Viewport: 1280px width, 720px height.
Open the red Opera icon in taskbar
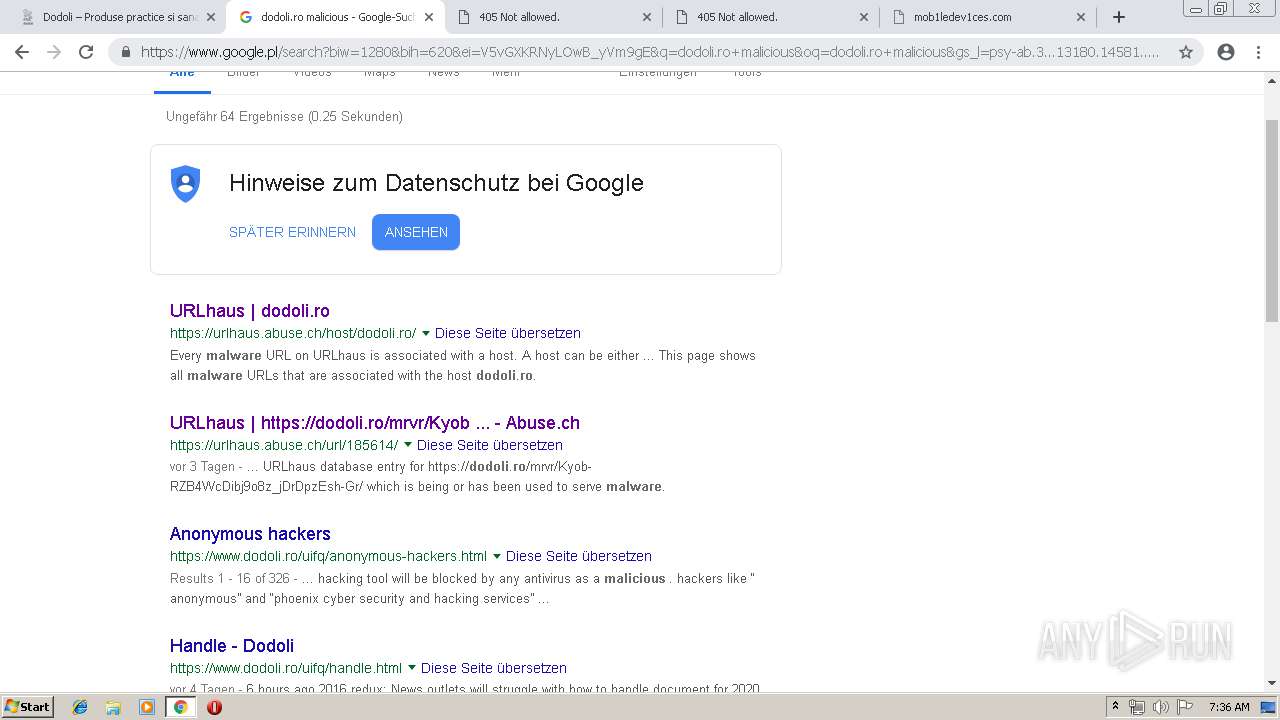point(214,707)
